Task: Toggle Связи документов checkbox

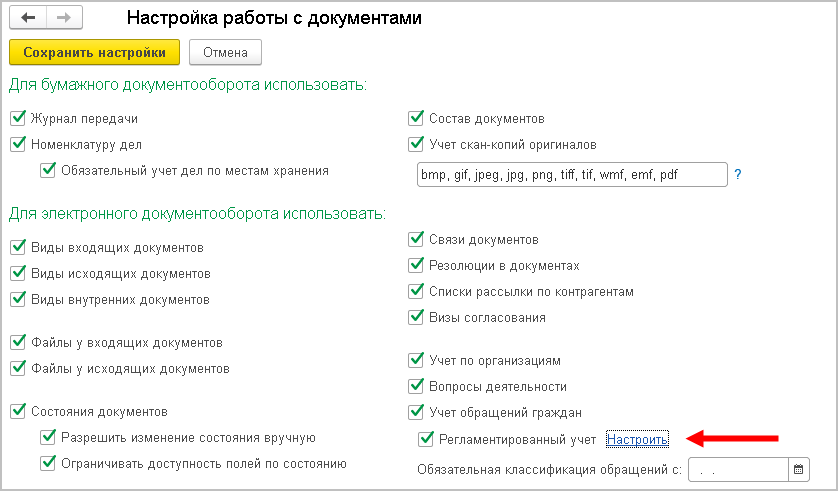Action: 417,239
